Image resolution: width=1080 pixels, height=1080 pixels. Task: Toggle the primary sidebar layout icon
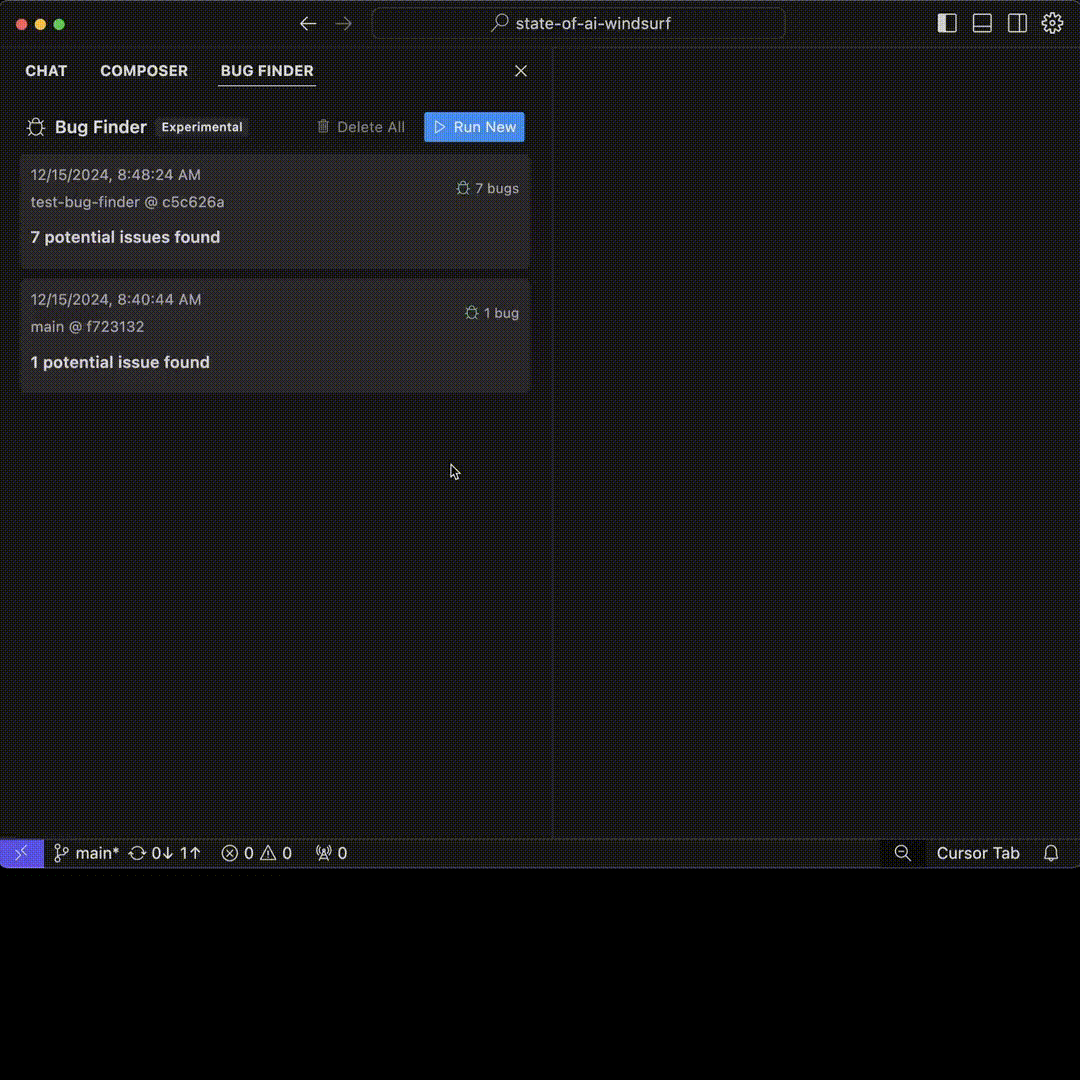[x=947, y=24]
